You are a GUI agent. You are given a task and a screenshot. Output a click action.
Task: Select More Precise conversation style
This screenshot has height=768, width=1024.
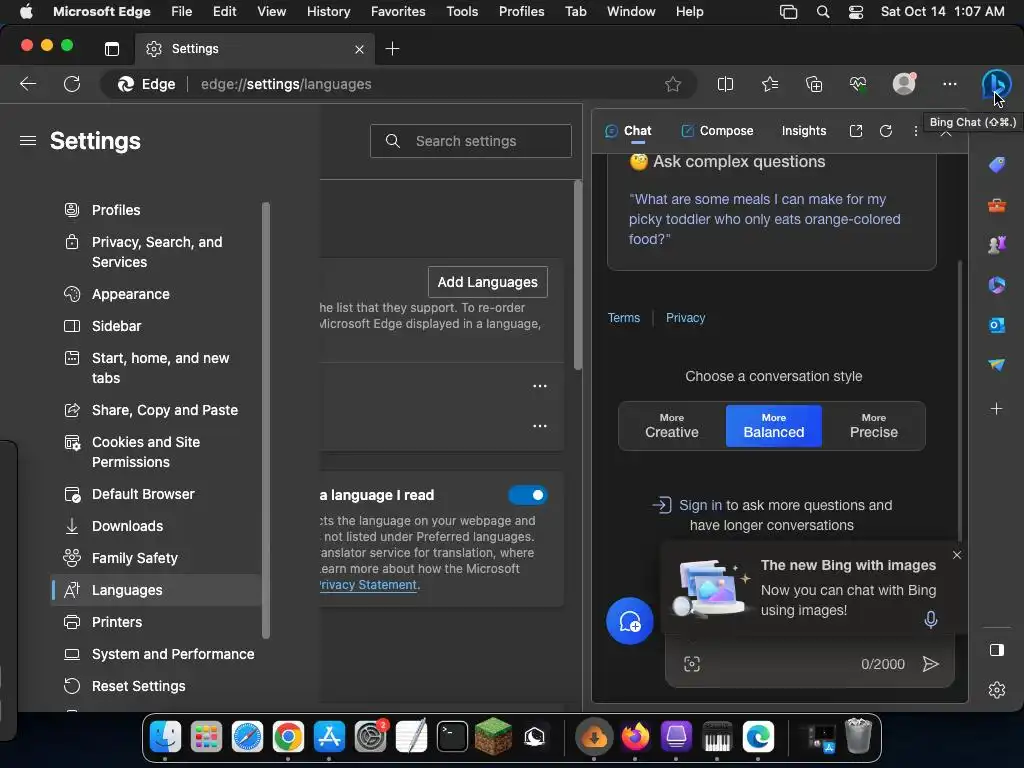874,426
